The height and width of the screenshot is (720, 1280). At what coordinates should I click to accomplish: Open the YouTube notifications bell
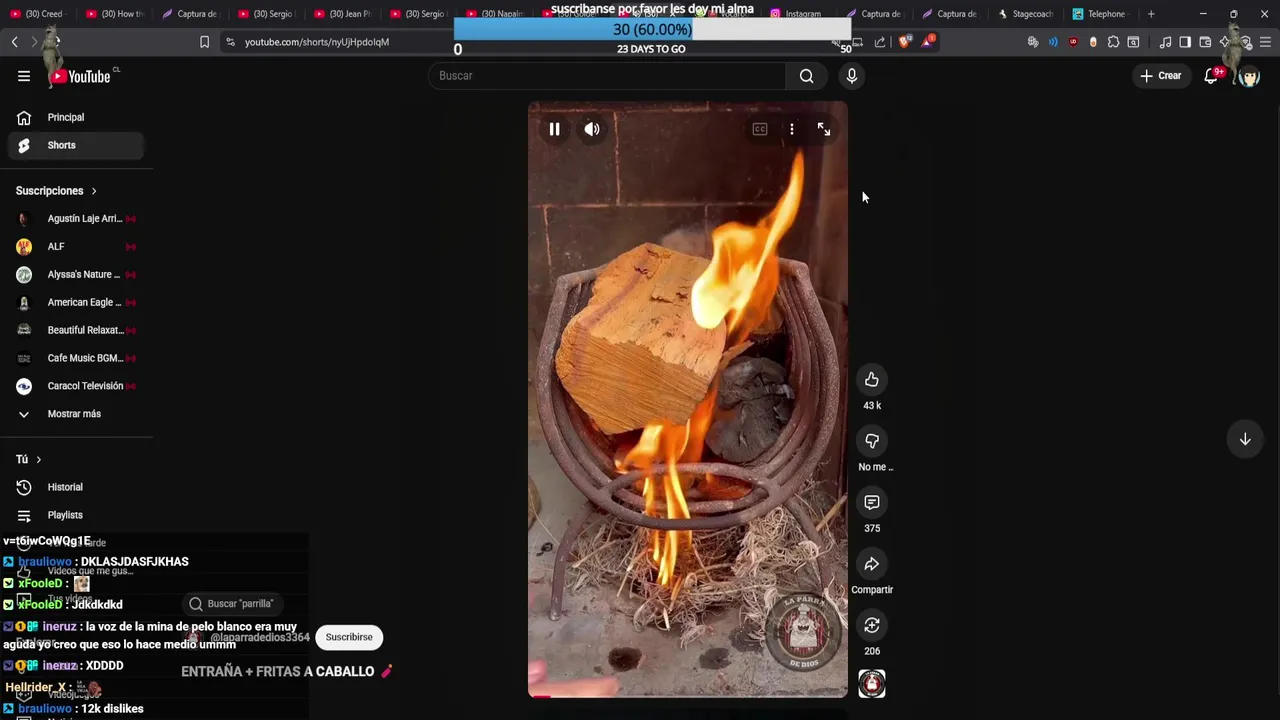click(1211, 76)
